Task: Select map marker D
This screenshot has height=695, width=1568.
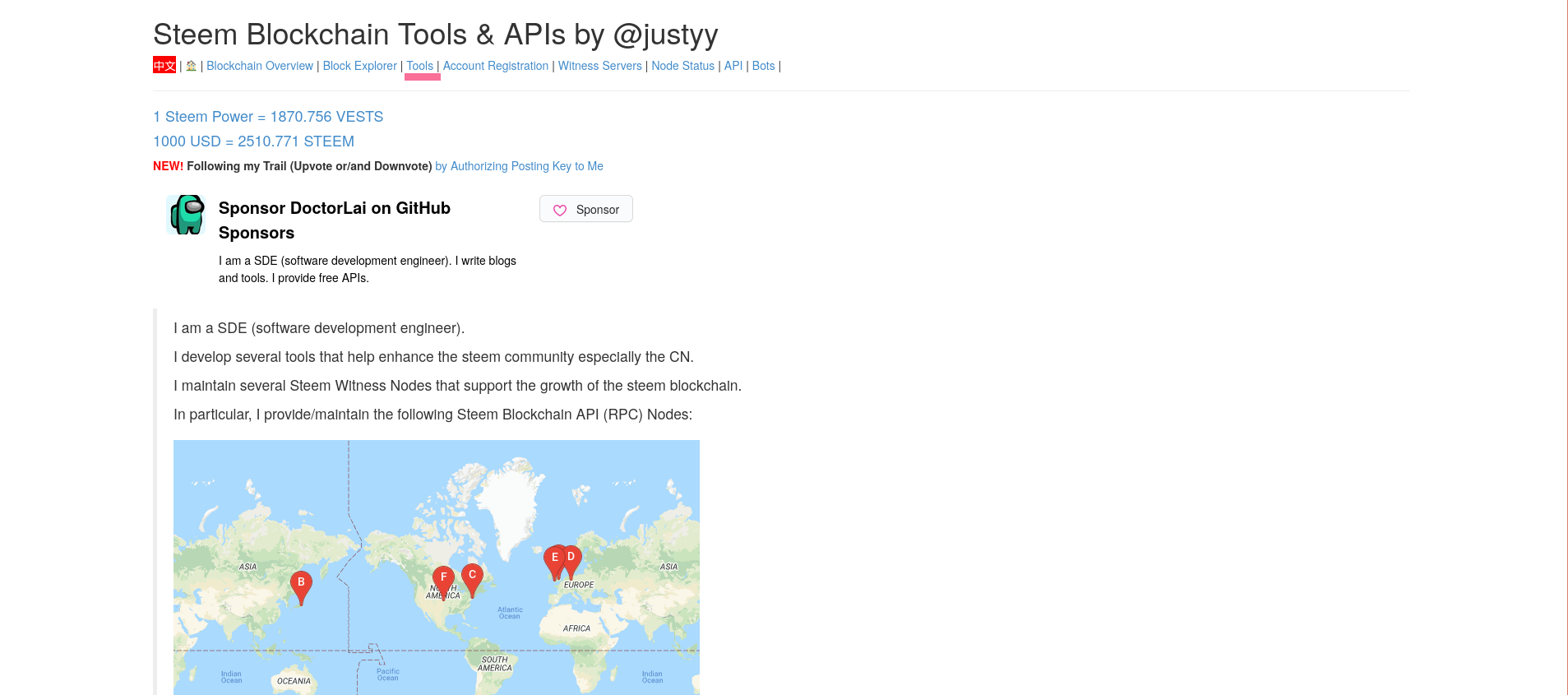Action: pyautogui.click(x=571, y=561)
